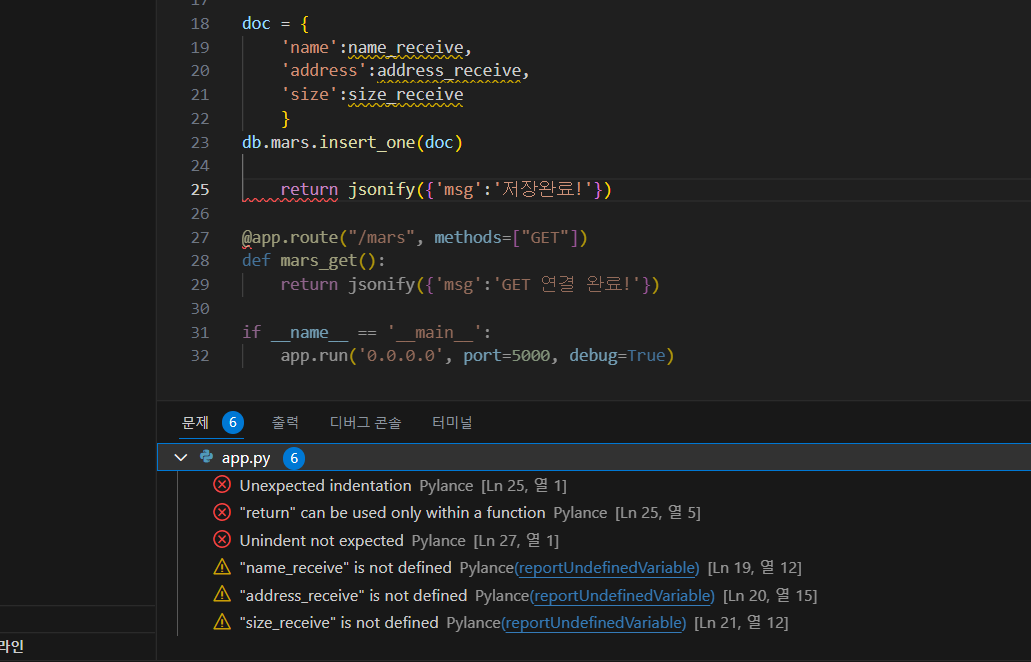Select '"size_receive" is not defined' warning
The height and width of the screenshot is (662, 1031).
click(x=339, y=623)
